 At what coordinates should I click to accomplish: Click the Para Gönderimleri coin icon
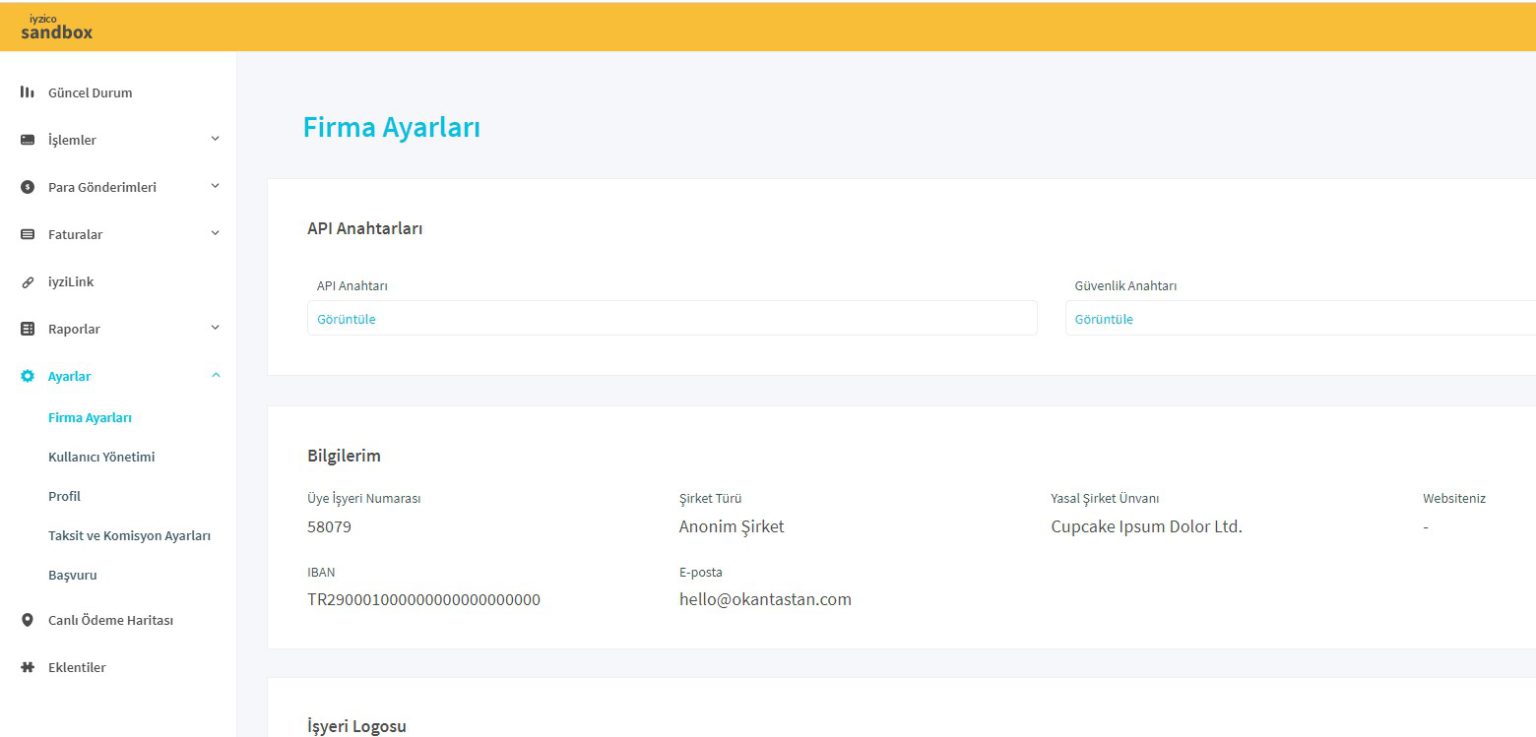tap(27, 187)
